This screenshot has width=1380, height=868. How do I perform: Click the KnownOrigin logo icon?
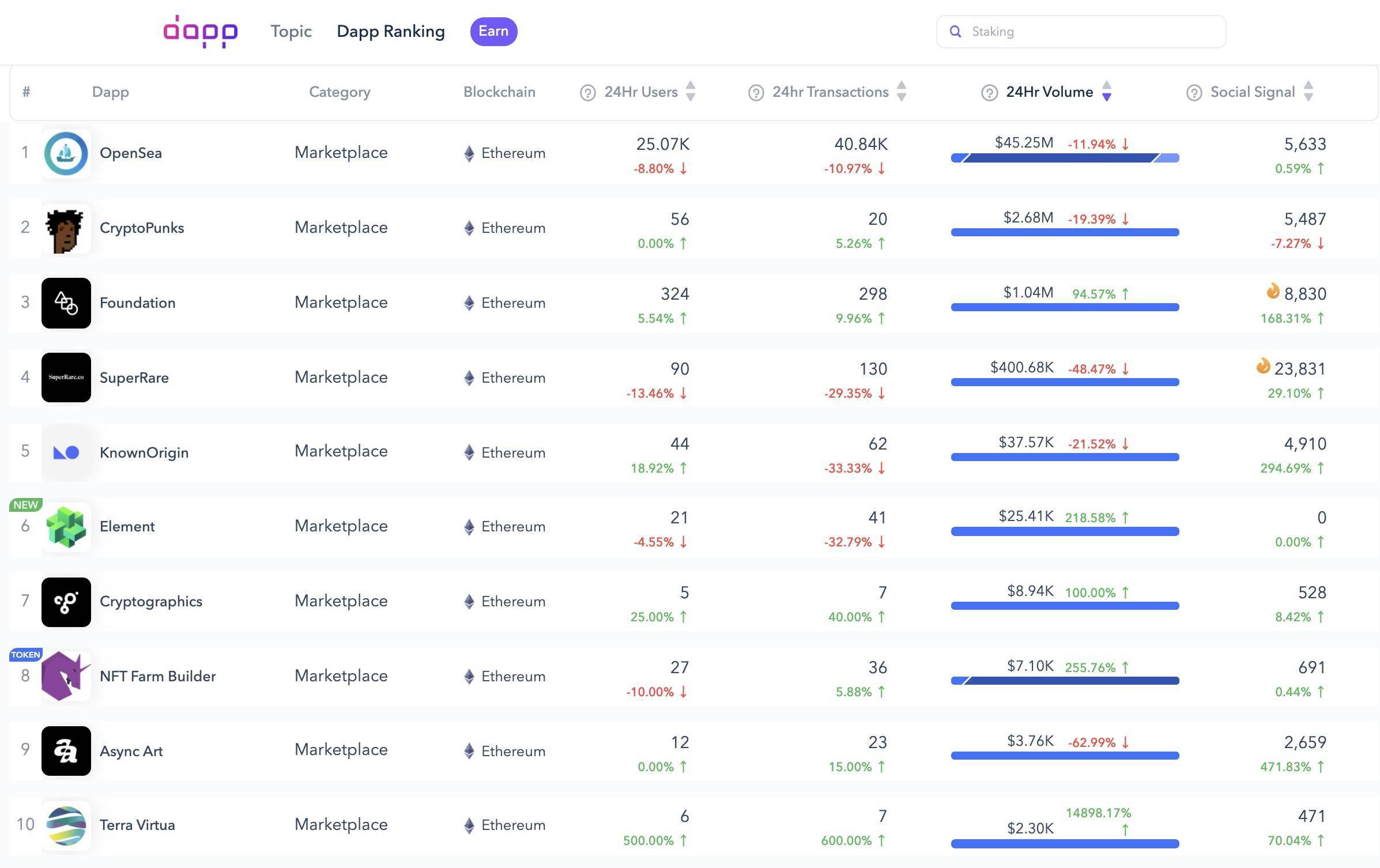[x=66, y=452]
